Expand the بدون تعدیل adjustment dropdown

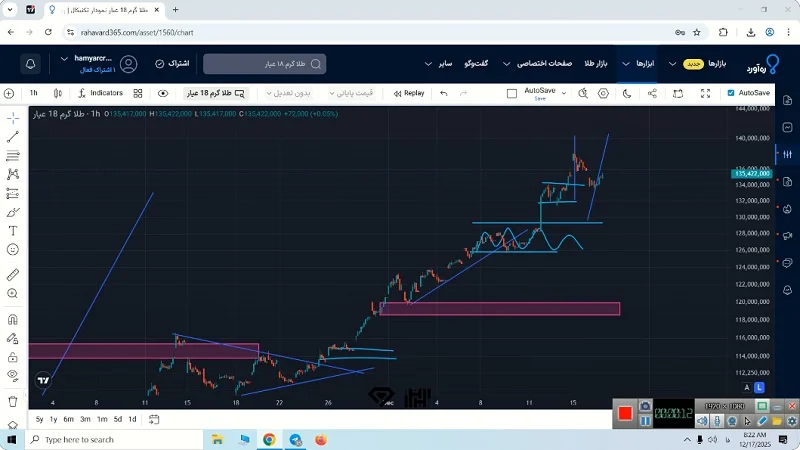coord(288,93)
